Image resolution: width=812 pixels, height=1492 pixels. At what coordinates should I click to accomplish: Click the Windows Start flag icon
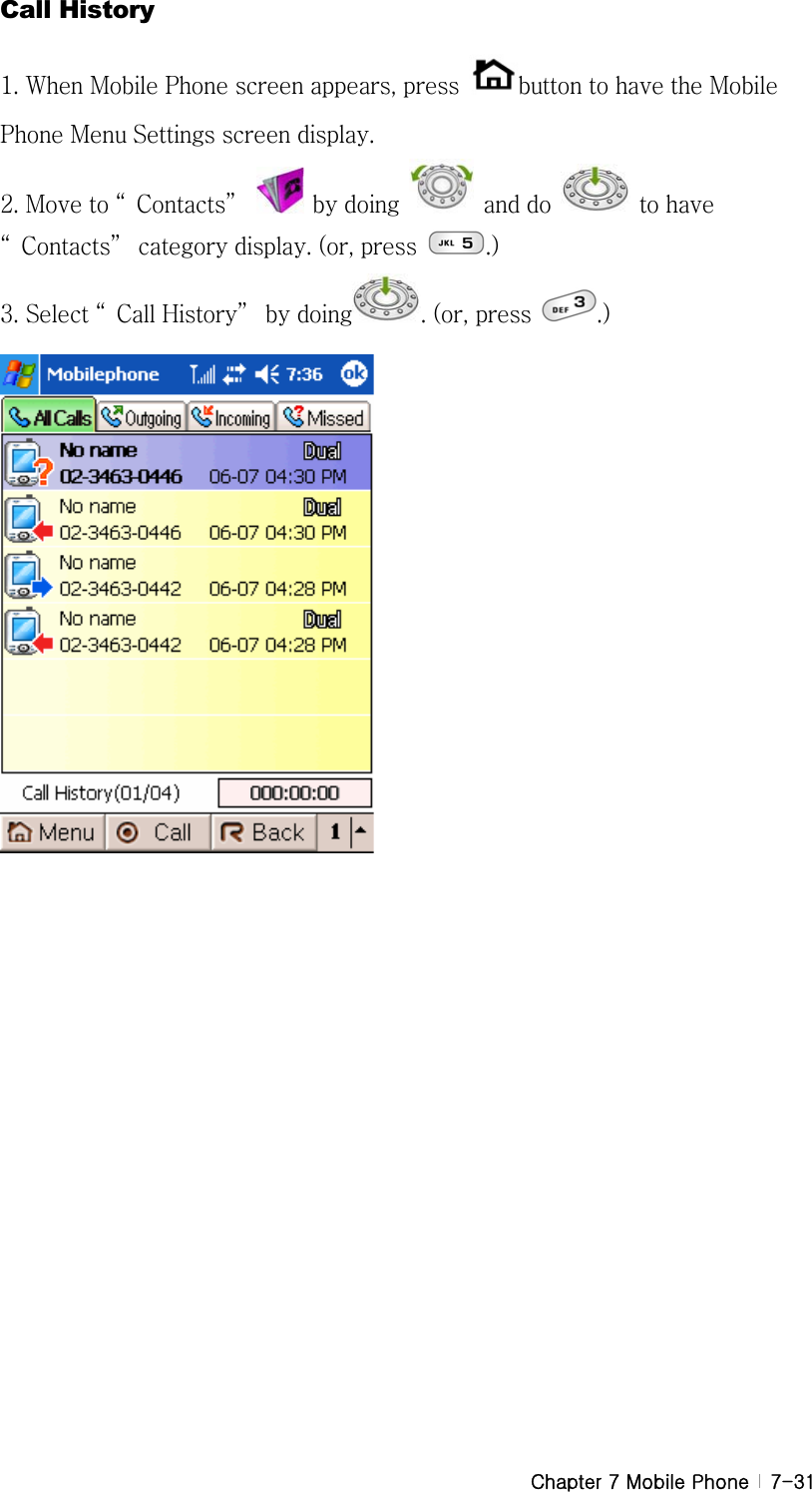(19, 374)
